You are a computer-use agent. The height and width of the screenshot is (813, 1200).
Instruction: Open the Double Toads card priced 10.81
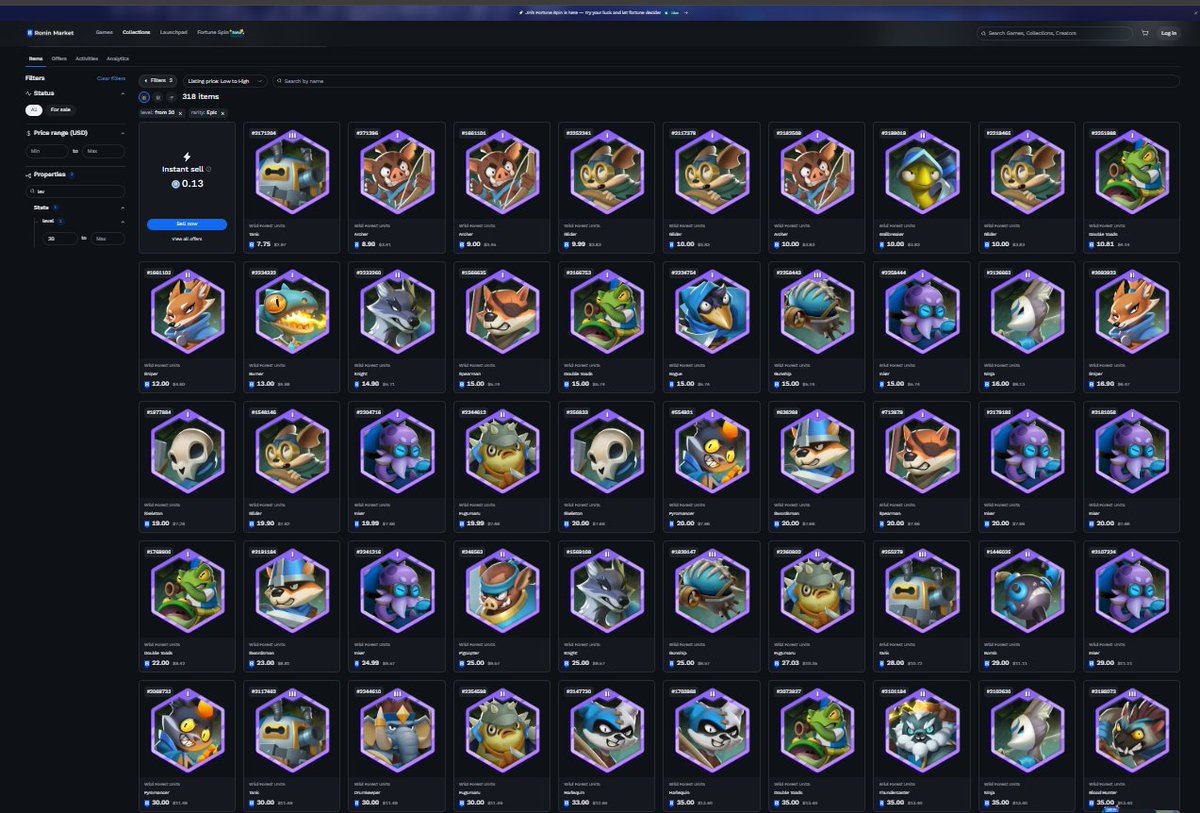(x=1134, y=188)
